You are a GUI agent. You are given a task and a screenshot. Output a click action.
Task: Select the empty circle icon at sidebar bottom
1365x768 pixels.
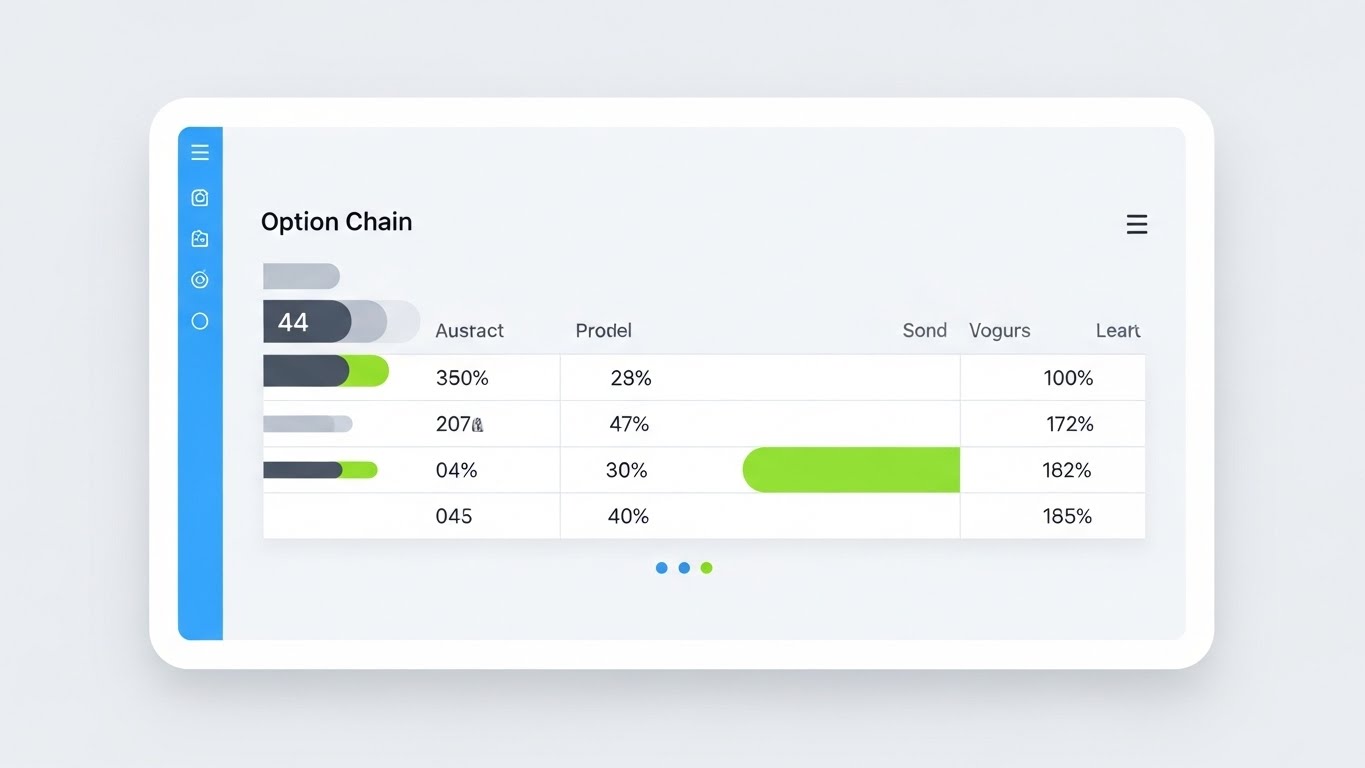199,320
